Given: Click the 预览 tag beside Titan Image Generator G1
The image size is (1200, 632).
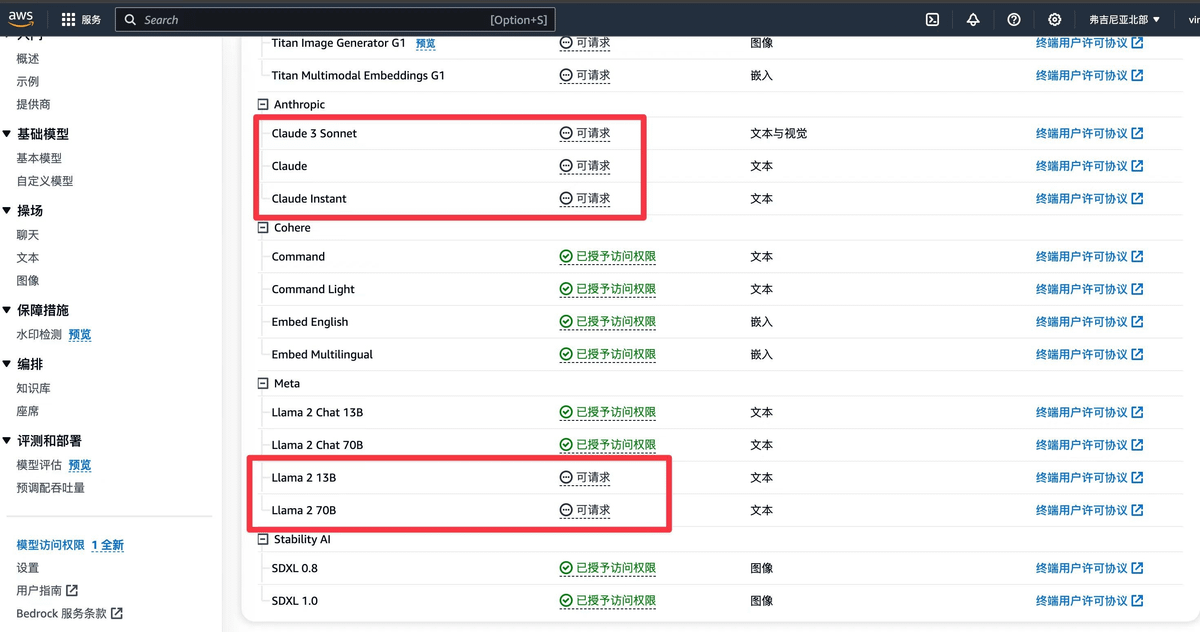Looking at the screenshot, I should pyautogui.click(x=426, y=44).
